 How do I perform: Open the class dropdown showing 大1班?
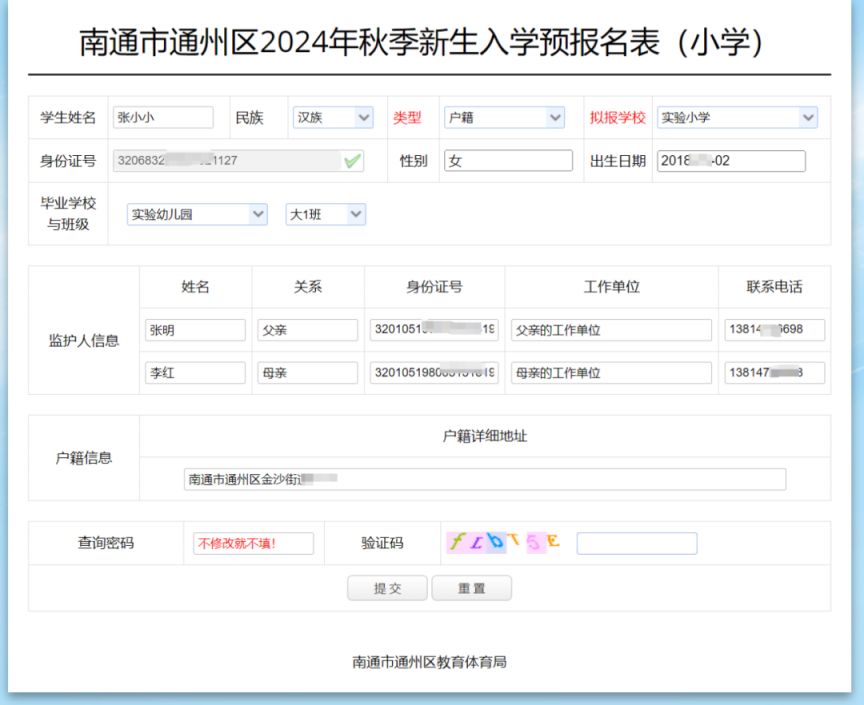click(x=326, y=214)
